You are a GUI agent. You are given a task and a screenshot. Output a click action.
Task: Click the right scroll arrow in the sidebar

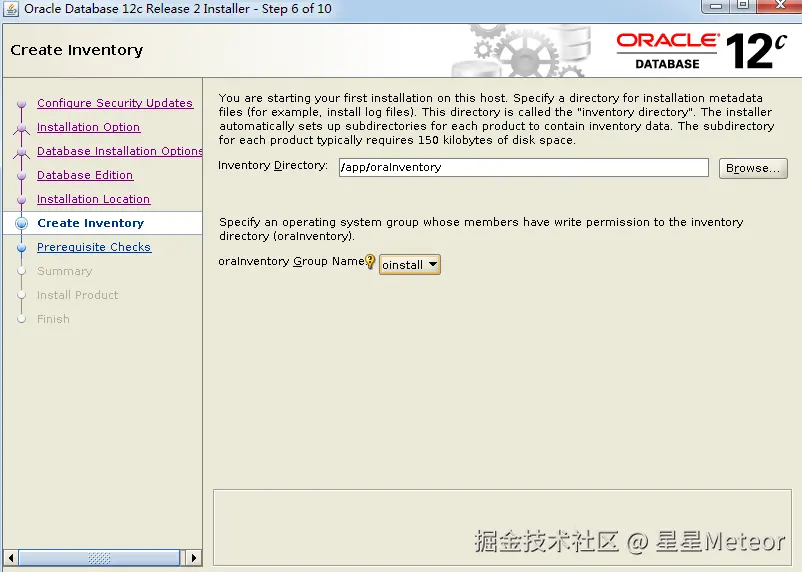pyautogui.click(x=193, y=558)
